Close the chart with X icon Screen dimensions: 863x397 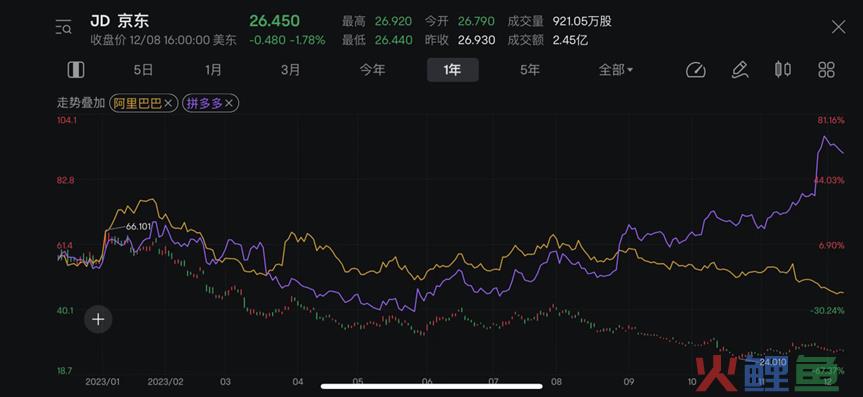tap(838, 26)
